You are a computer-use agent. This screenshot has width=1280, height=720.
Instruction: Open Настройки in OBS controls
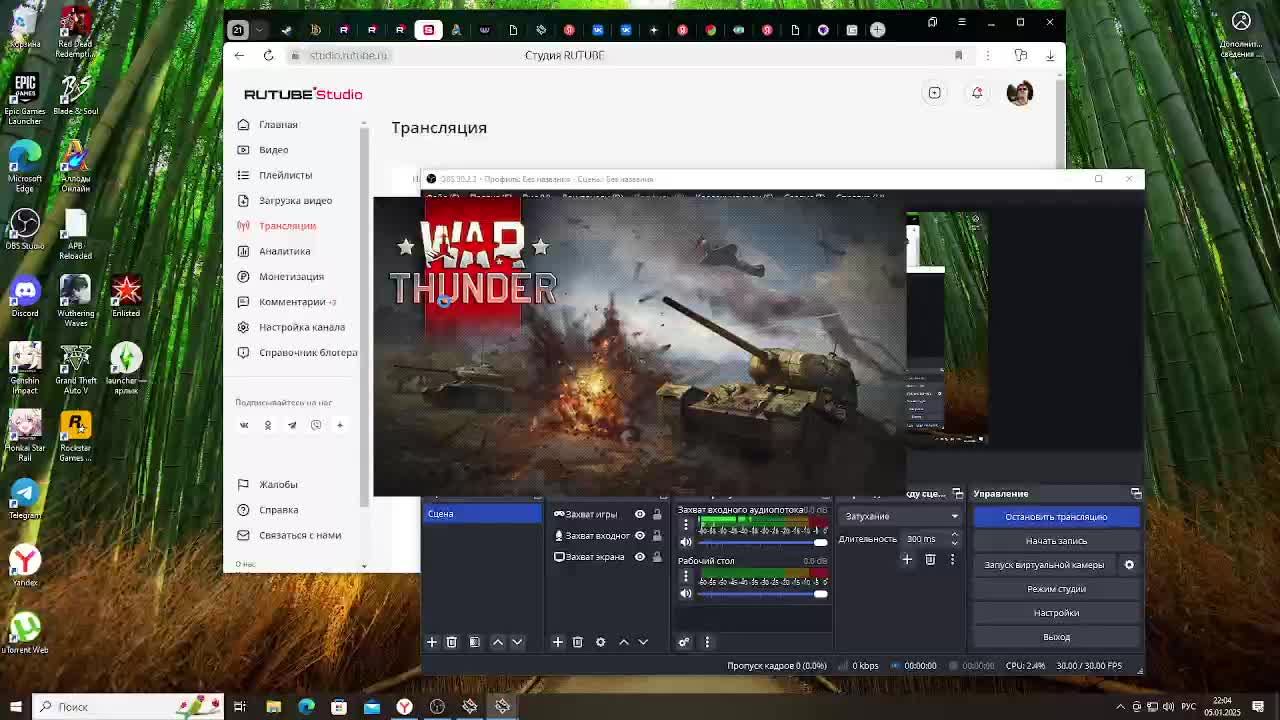coord(1056,613)
